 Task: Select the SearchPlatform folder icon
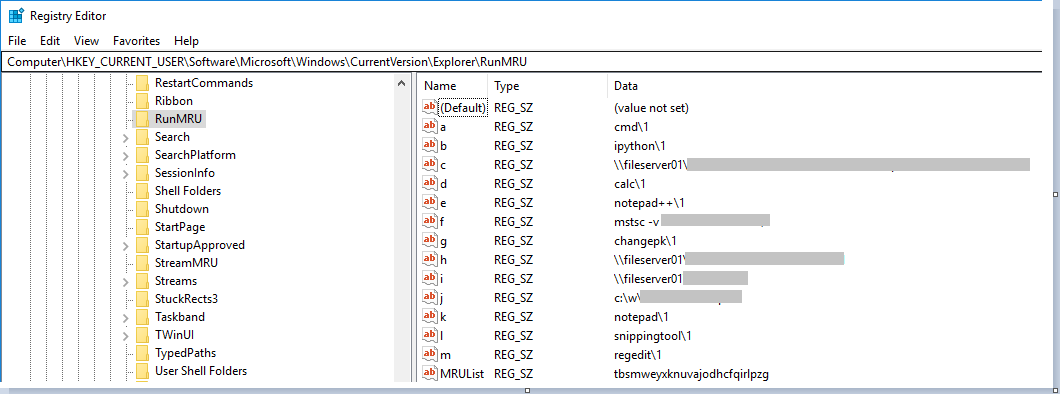[142, 155]
